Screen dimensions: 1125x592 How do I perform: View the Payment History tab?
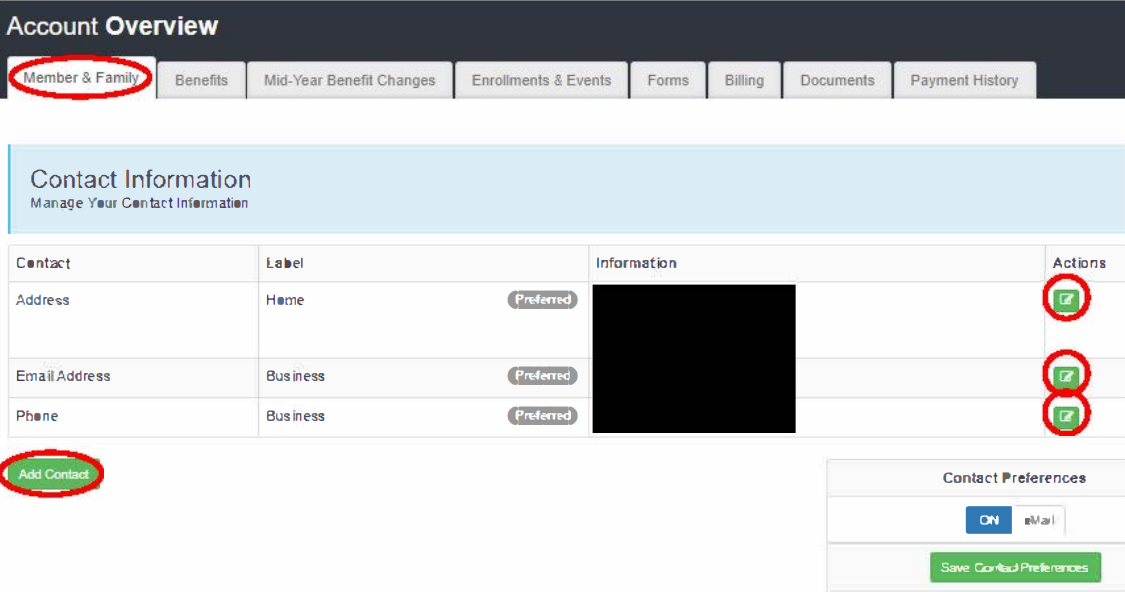pyautogui.click(x=964, y=80)
